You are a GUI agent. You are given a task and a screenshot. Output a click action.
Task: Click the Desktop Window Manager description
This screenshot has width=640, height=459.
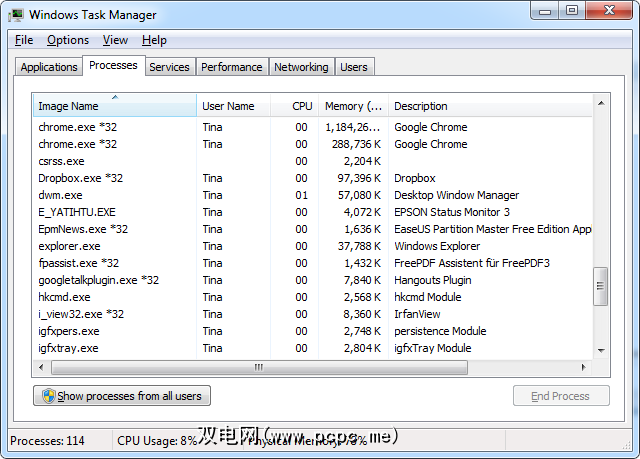[x=456, y=195]
